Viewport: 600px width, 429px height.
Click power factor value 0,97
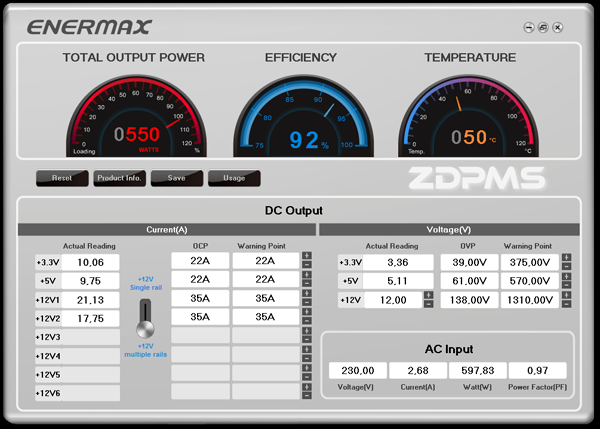(538, 370)
